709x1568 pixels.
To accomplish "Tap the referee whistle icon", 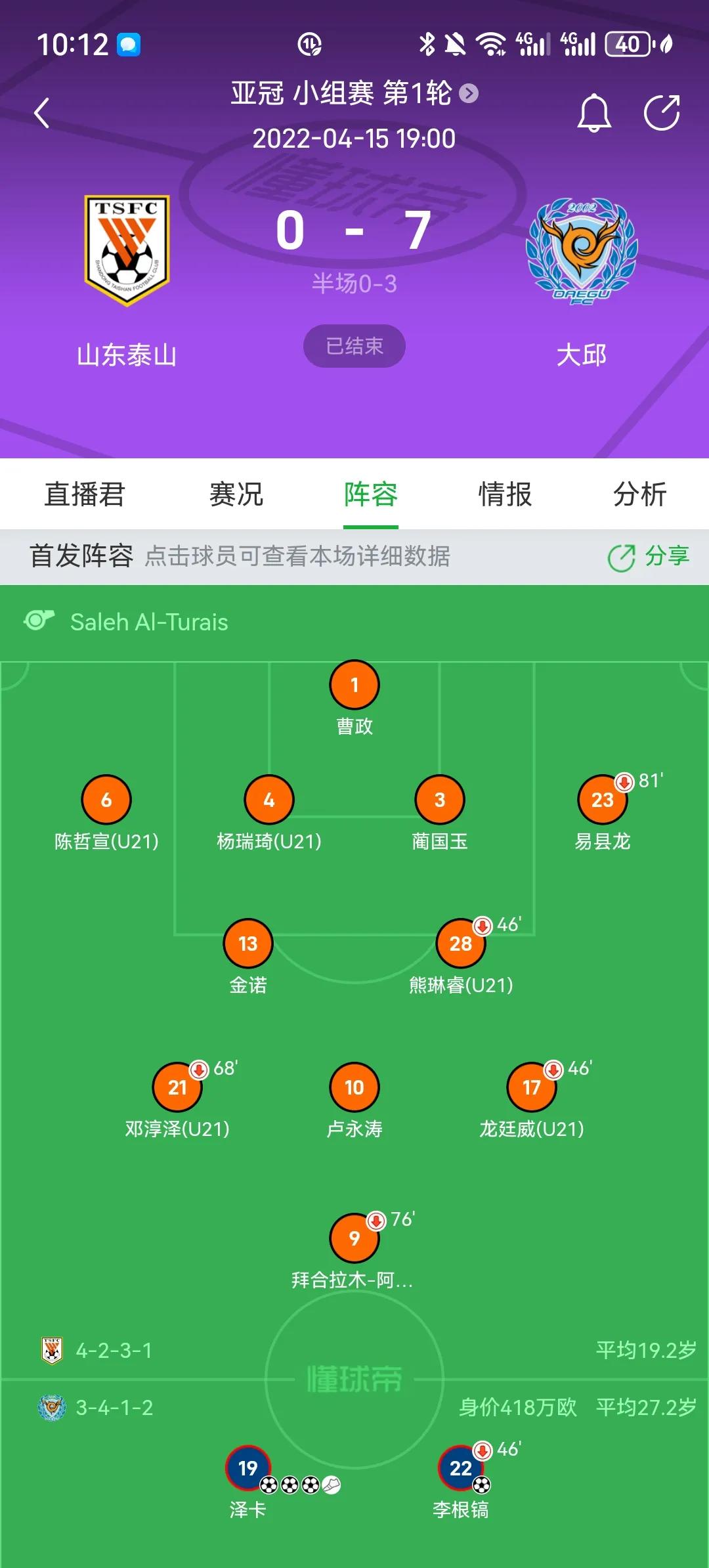I will 39,621.
